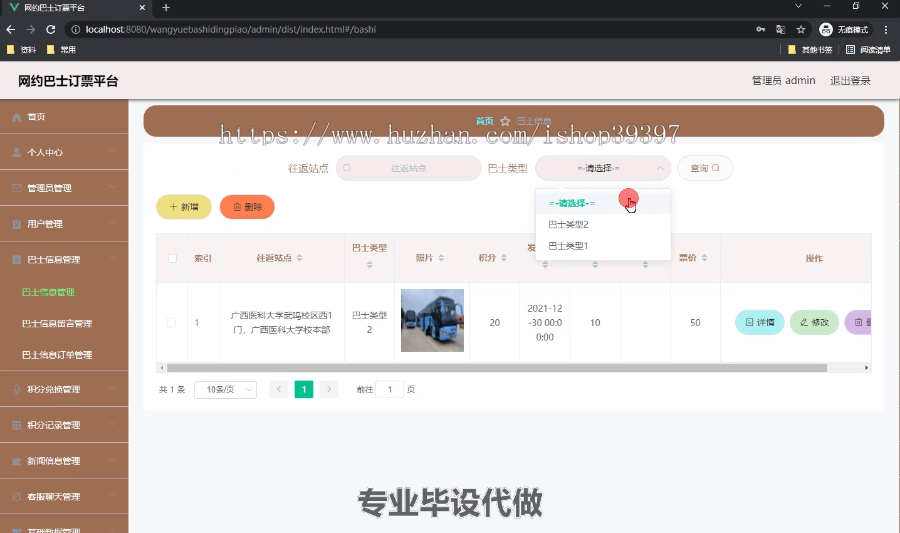Click the orange 删除 delete button
This screenshot has width=900, height=533.
[x=247, y=207]
